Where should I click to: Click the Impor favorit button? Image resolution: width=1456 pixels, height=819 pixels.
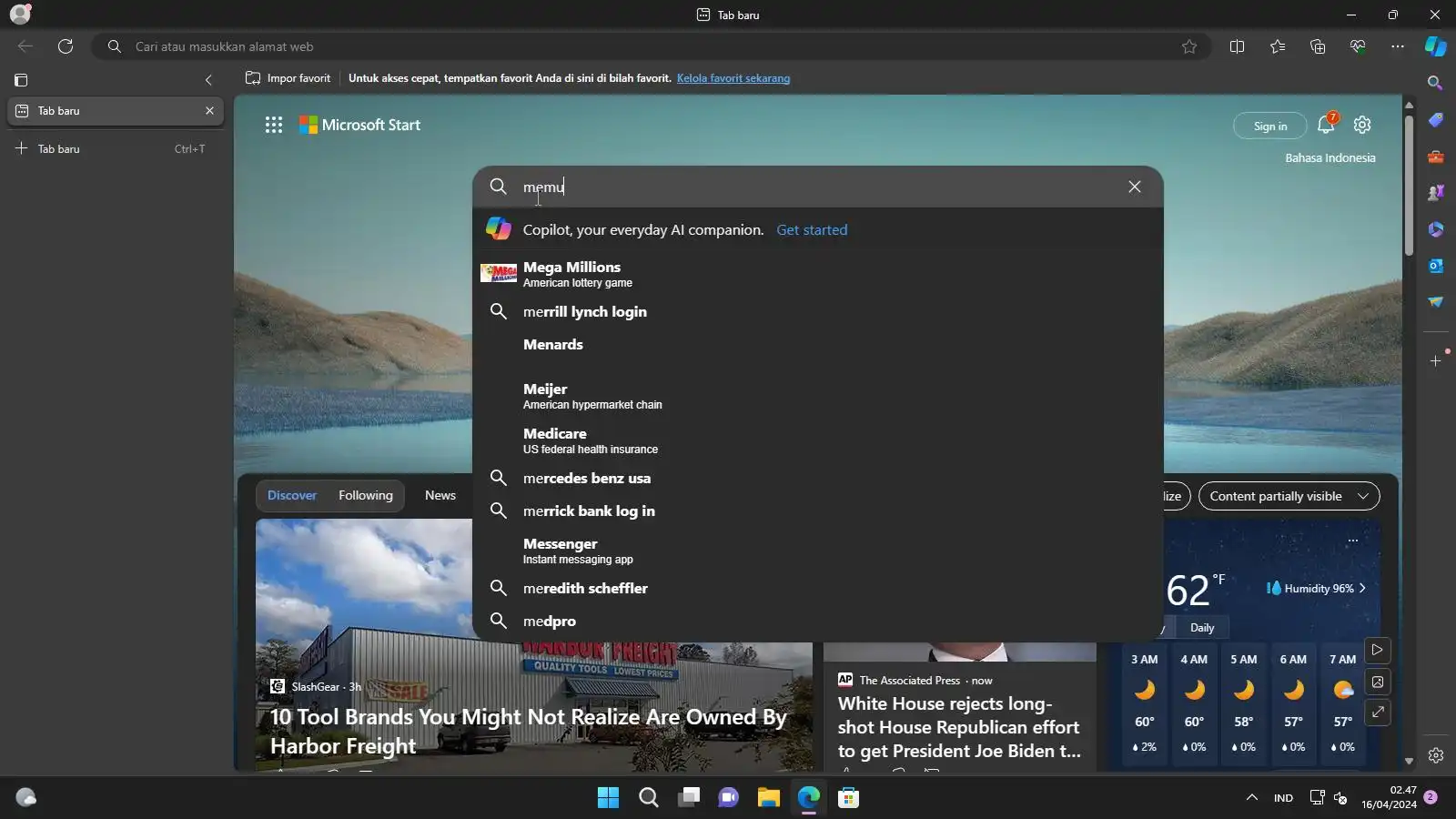pyautogui.click(x=288, y=78)
